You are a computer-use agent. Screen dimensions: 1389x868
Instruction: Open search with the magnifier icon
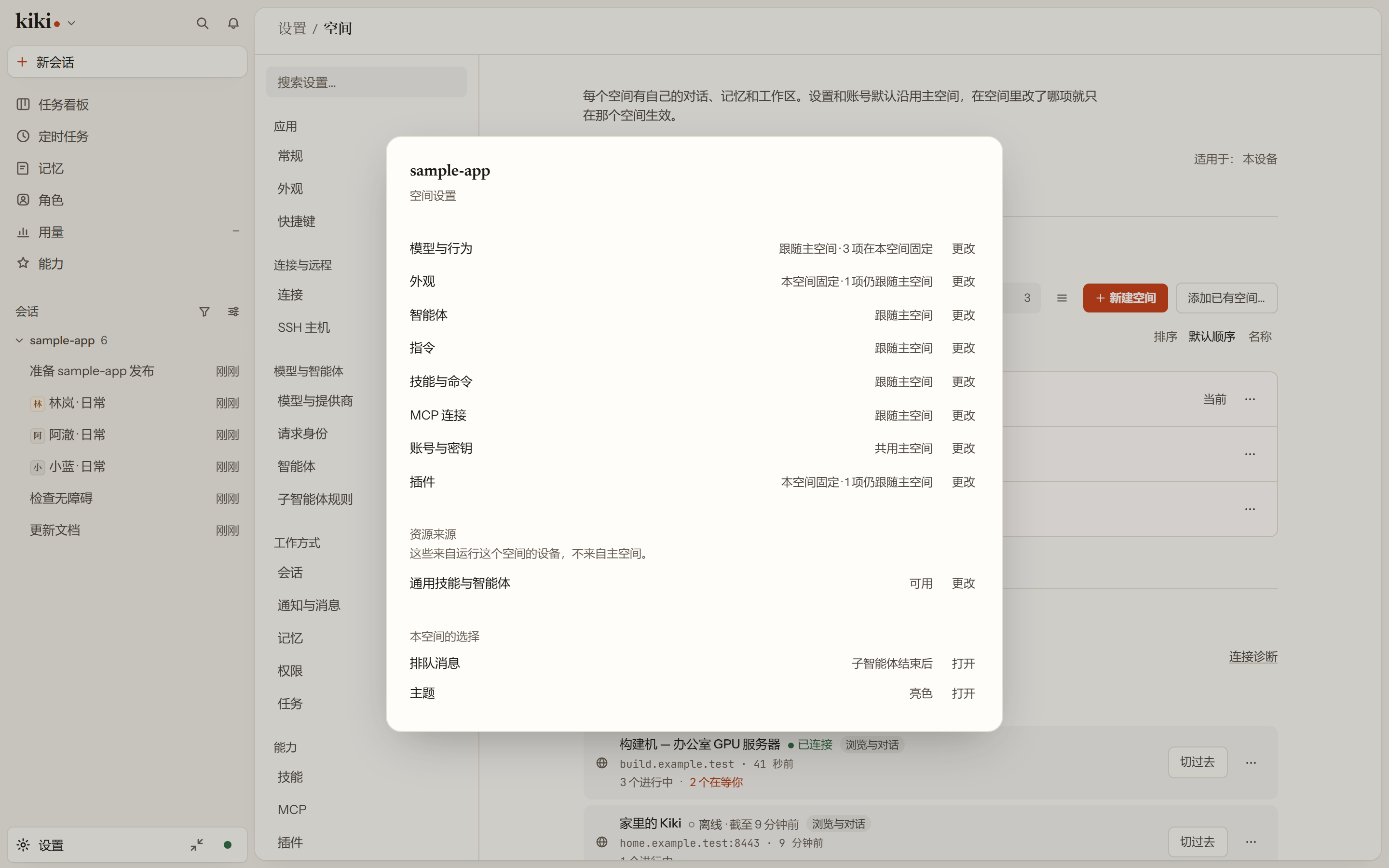pyautogui.click(x=202, y=23)
